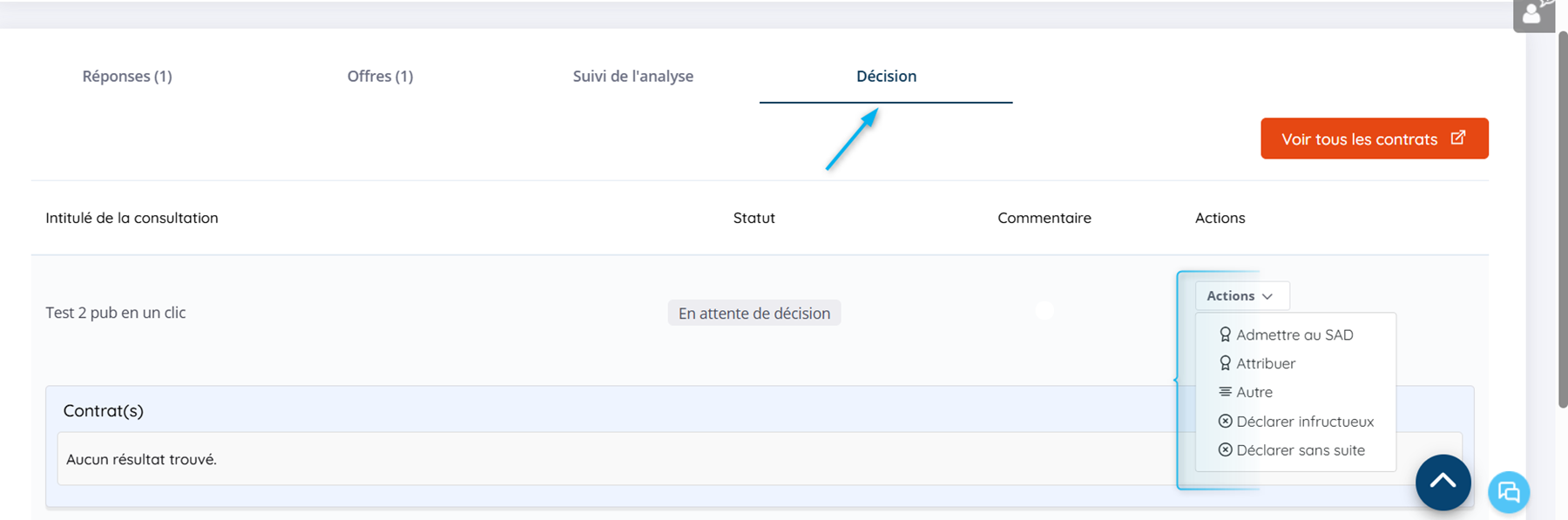Click the Voir tous les contrats button
Screen dimensions: 1568x520
(x=1374, y=138)
